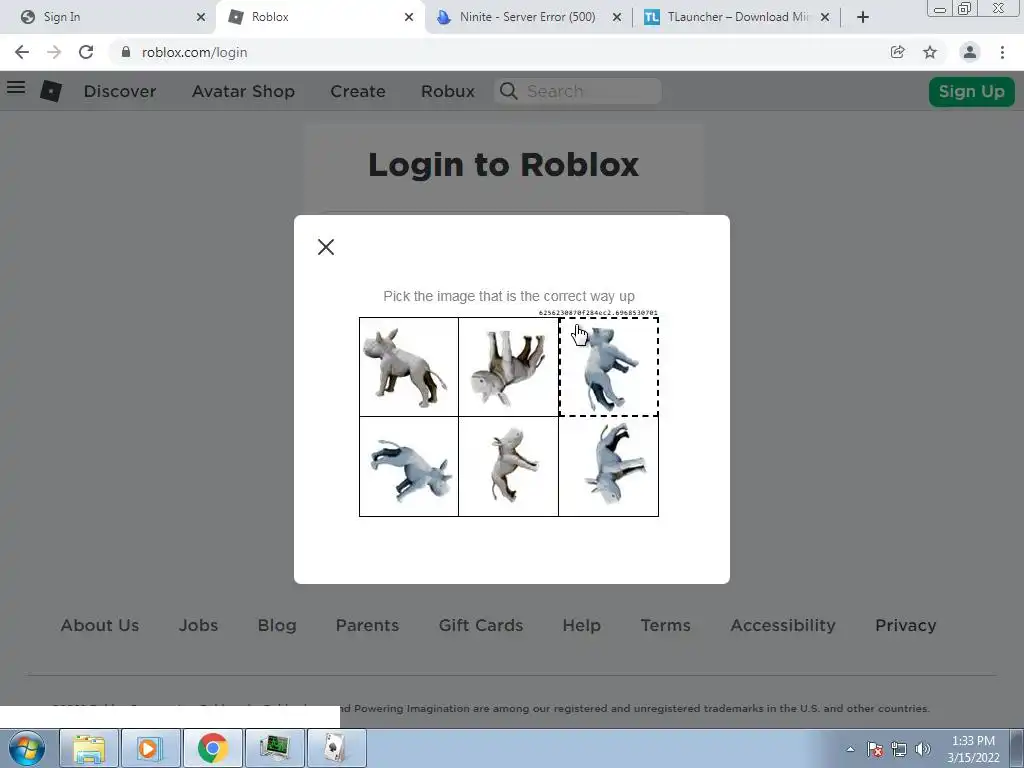Show hidden system tray icons
The width and height of the screenshot is (1024, 768).
tap(850, 749)
